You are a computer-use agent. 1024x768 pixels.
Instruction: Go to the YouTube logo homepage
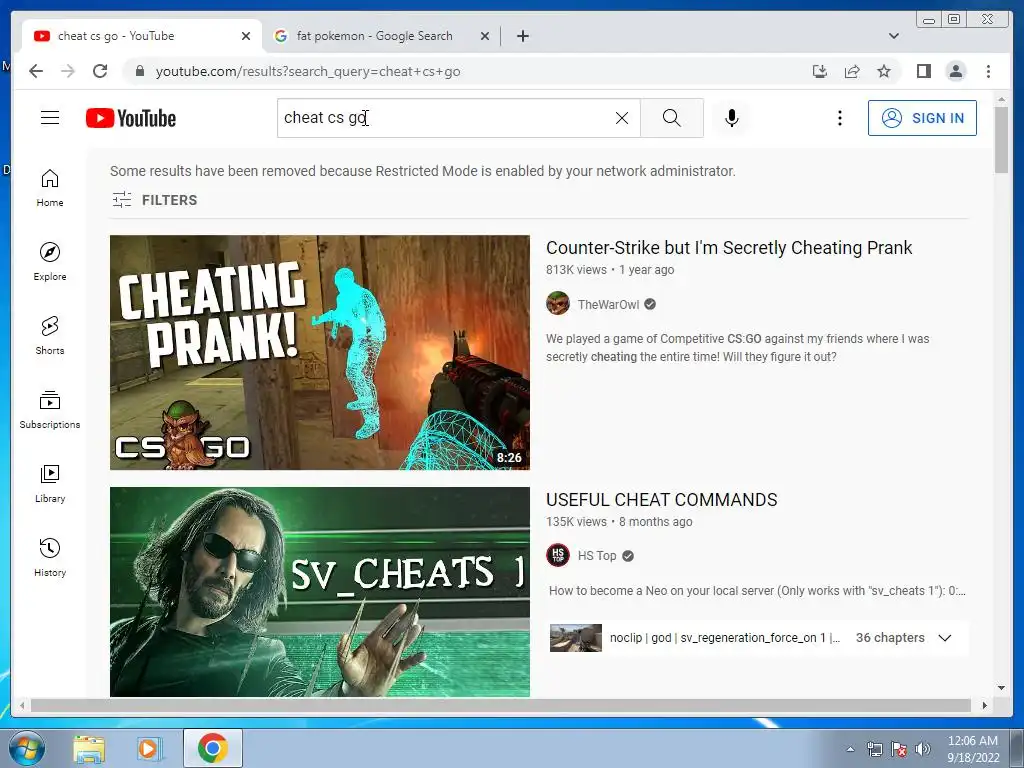[131, 118]
